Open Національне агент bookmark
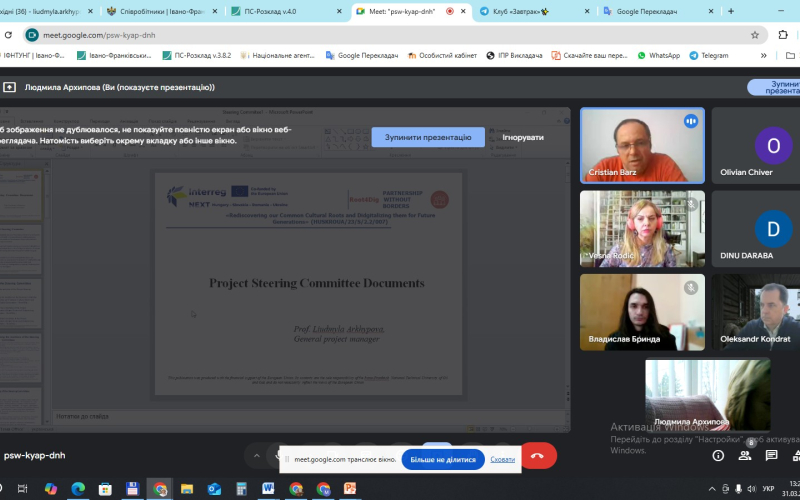The height and width of the screenshot is (500, 800). click(278, 56)
